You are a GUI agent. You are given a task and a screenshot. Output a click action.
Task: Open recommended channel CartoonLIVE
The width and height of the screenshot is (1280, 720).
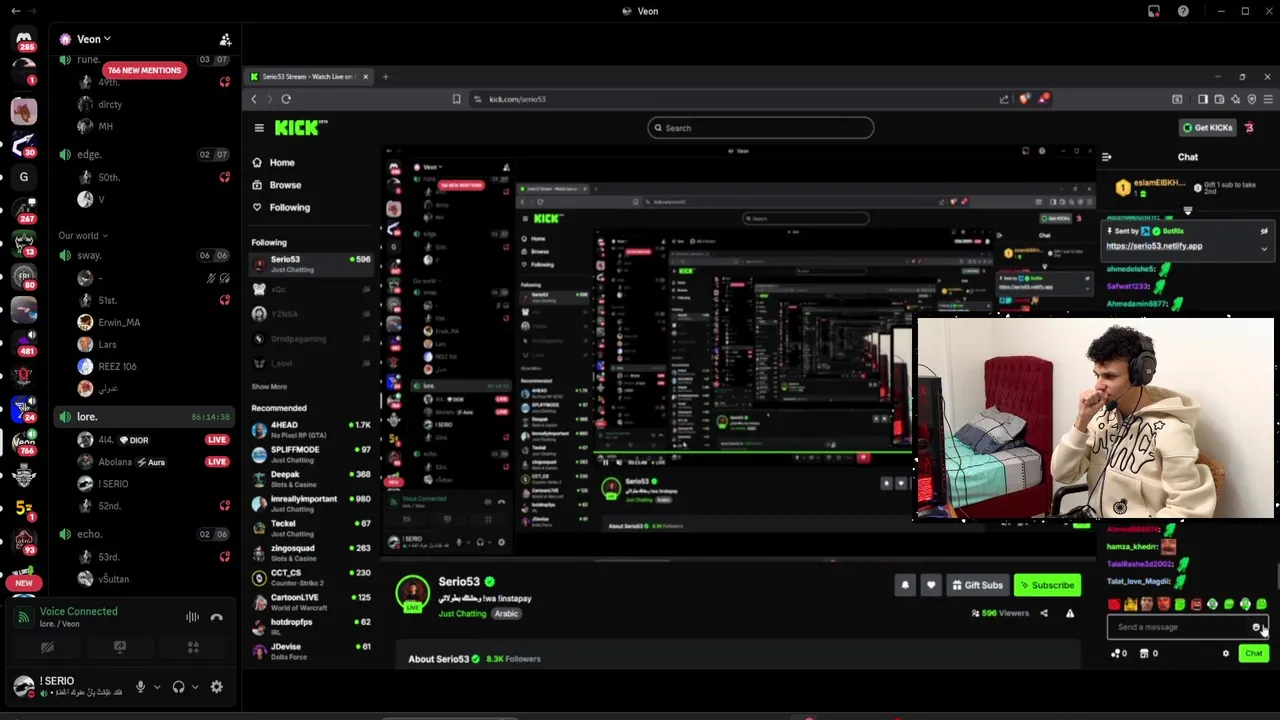pyautogui.click(x=311, y=602)
